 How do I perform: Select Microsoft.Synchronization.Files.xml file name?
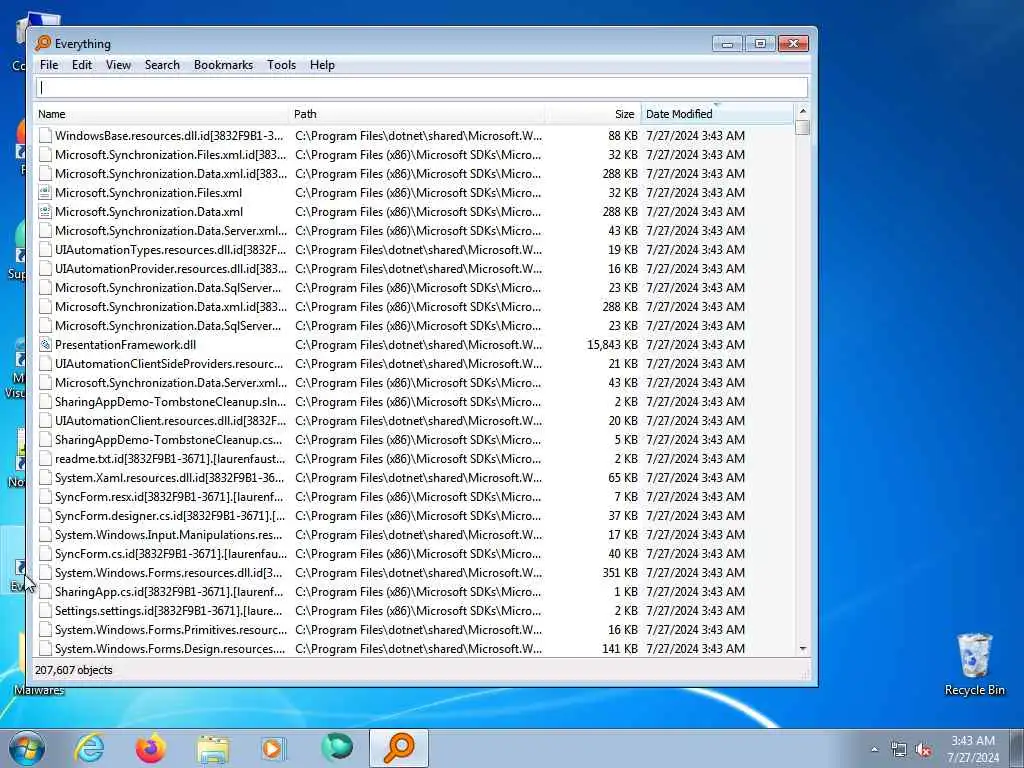[148, 193]
